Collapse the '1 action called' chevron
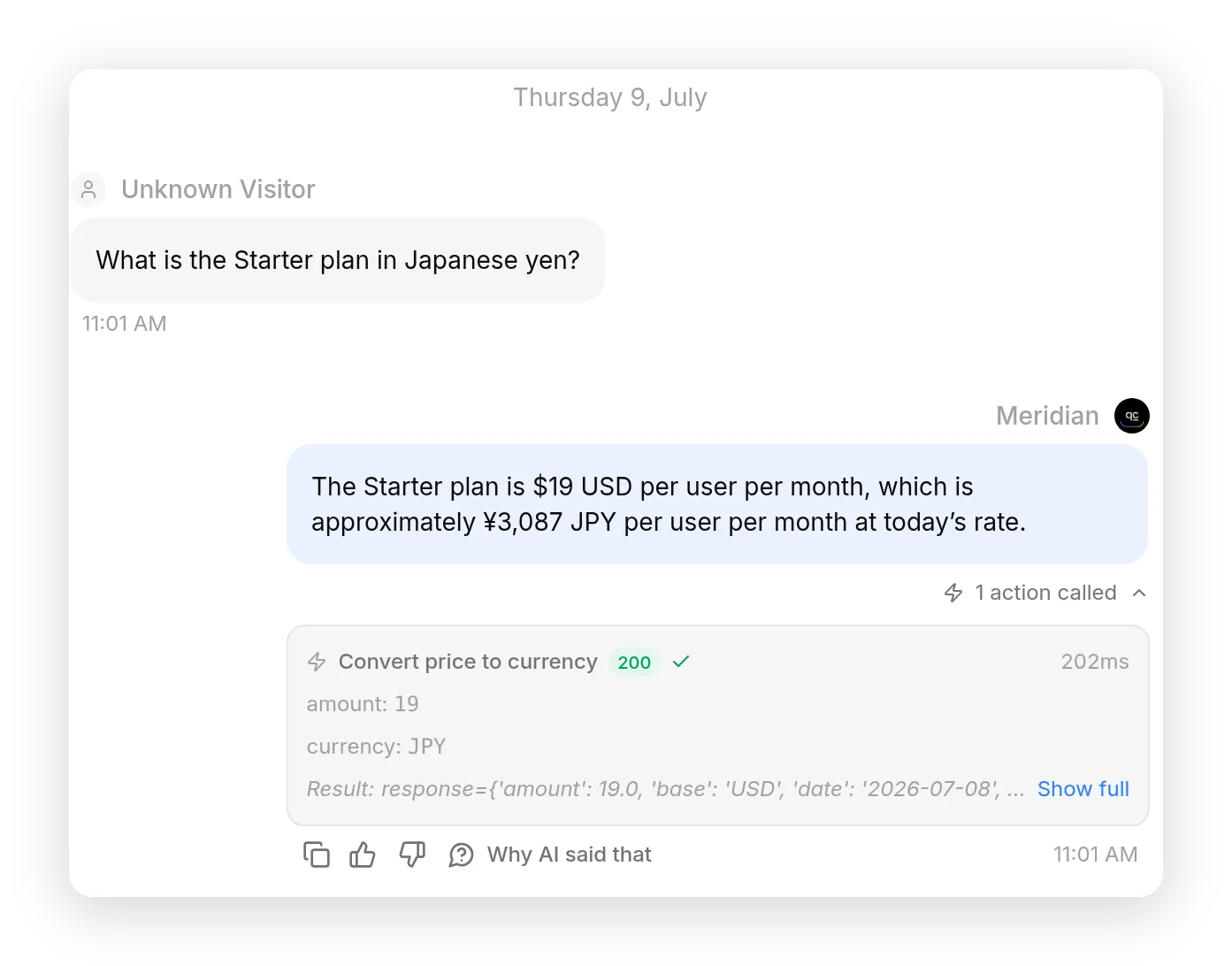Image resolution: width=1232 pixels, height=966 pixels. tap(1139, 593)
